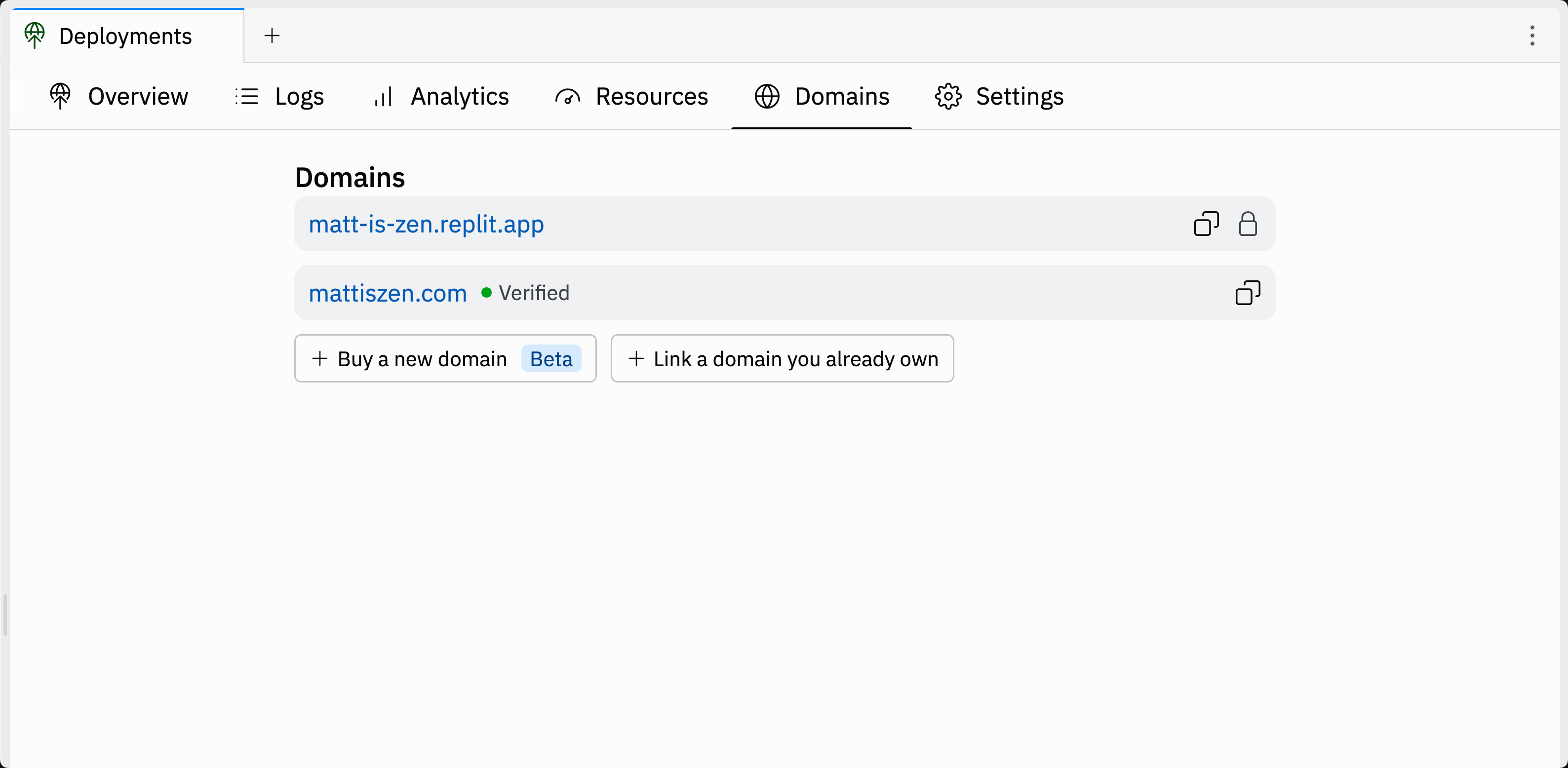
Task: Open the three-dot pane menu
Action: pyautogui.click(x=1532, y=36)
